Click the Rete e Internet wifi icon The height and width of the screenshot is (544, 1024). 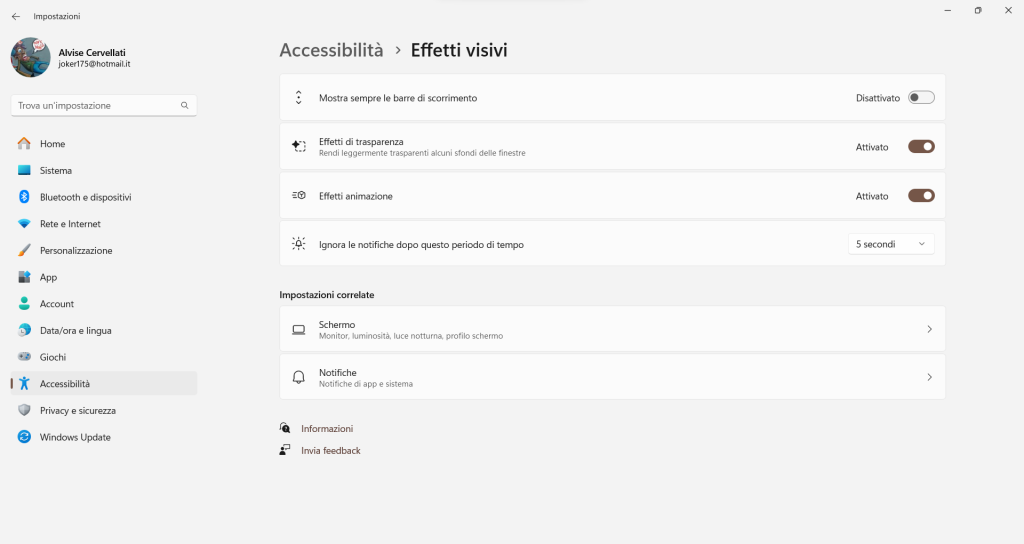pos(25,224)
